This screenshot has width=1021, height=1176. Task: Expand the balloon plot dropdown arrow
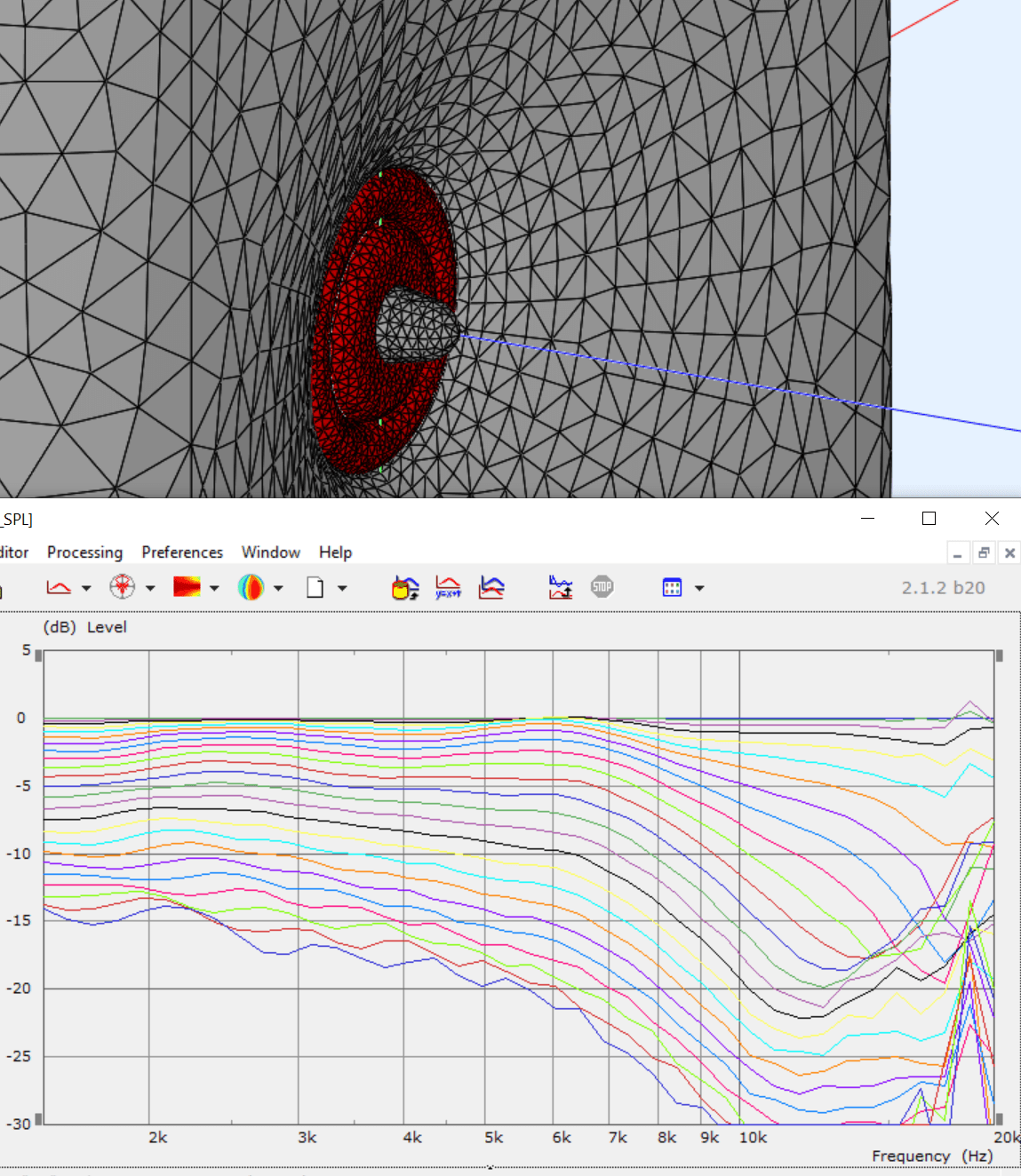(x=278, y=588)
